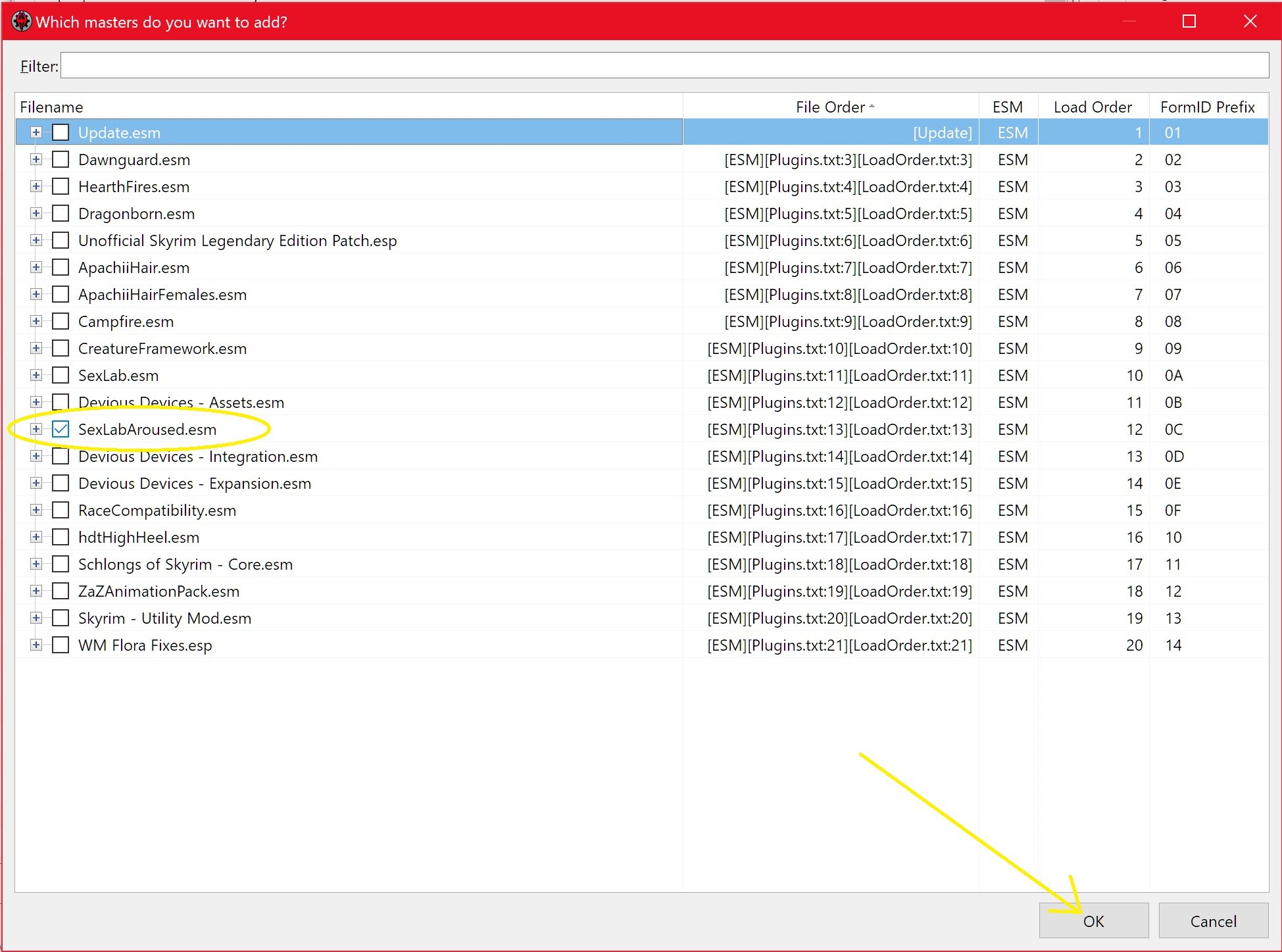Check the Update.esm checkbox
Screen dimensions: 1282x952
pos(61,132)
